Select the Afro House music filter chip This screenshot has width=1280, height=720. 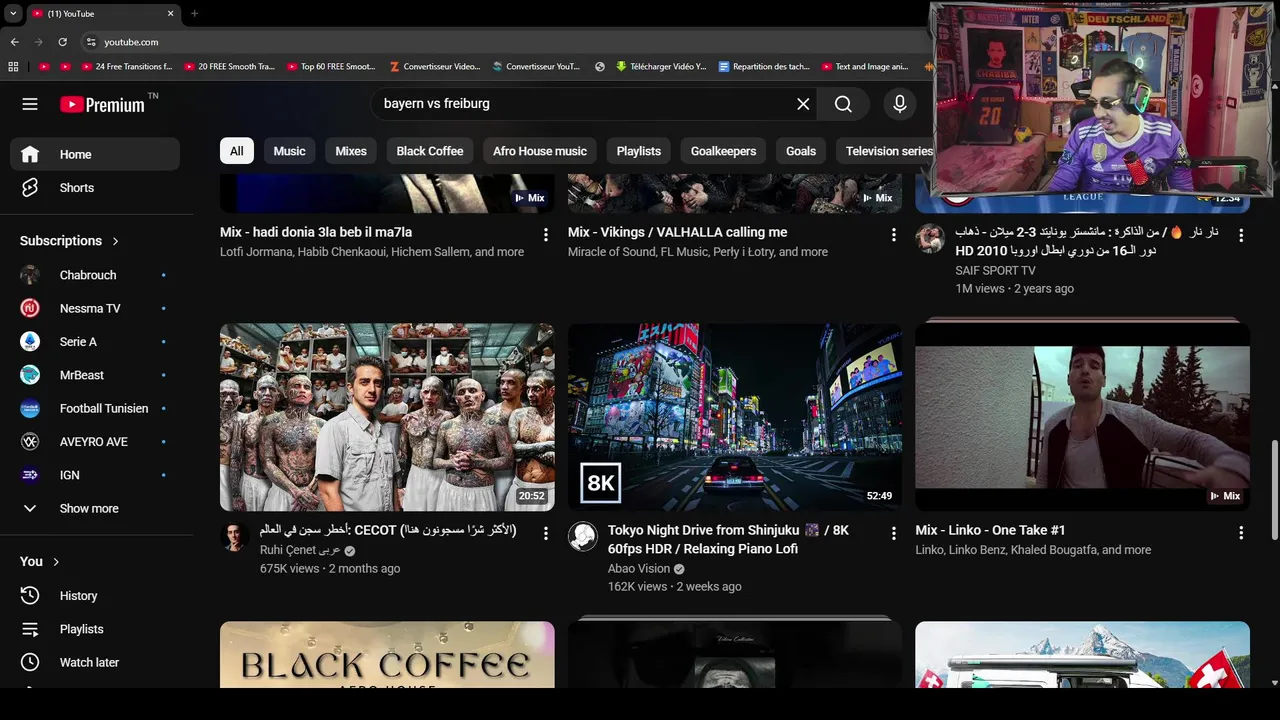(540, 151)
